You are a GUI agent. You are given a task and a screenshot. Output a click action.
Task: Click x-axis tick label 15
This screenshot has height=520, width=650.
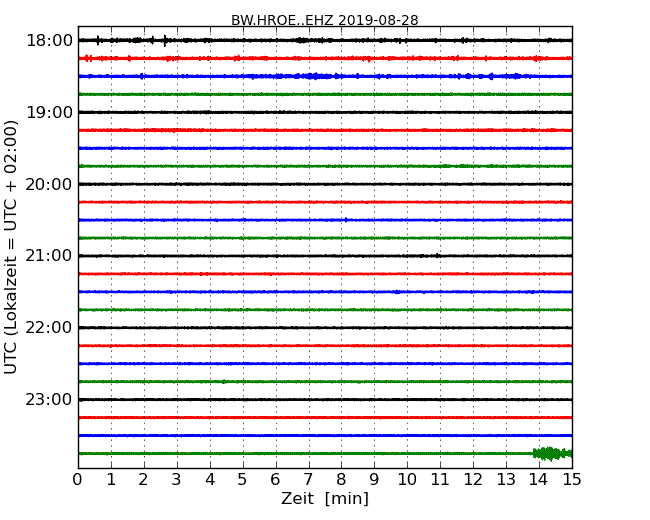pyautogui.click(x=572, y=480)
